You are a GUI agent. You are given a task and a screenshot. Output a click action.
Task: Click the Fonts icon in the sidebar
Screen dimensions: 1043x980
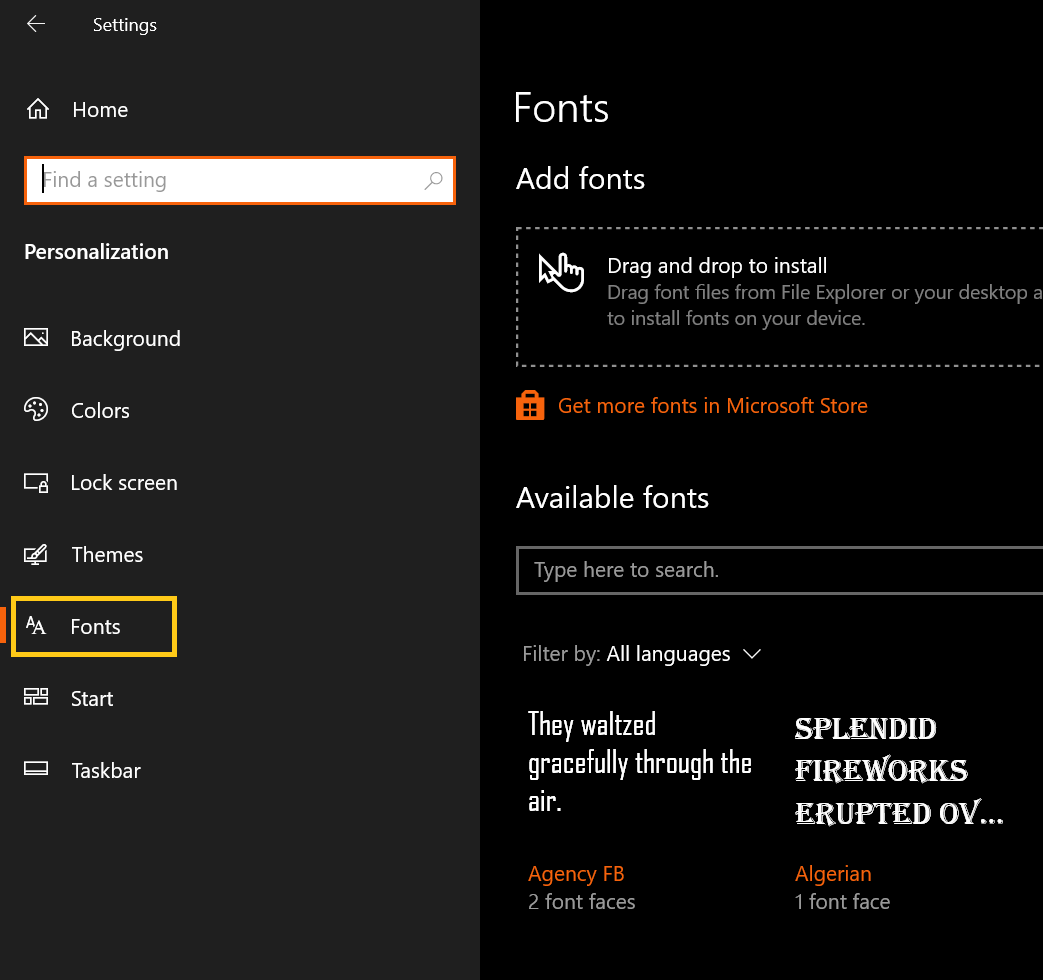point(35,626)
